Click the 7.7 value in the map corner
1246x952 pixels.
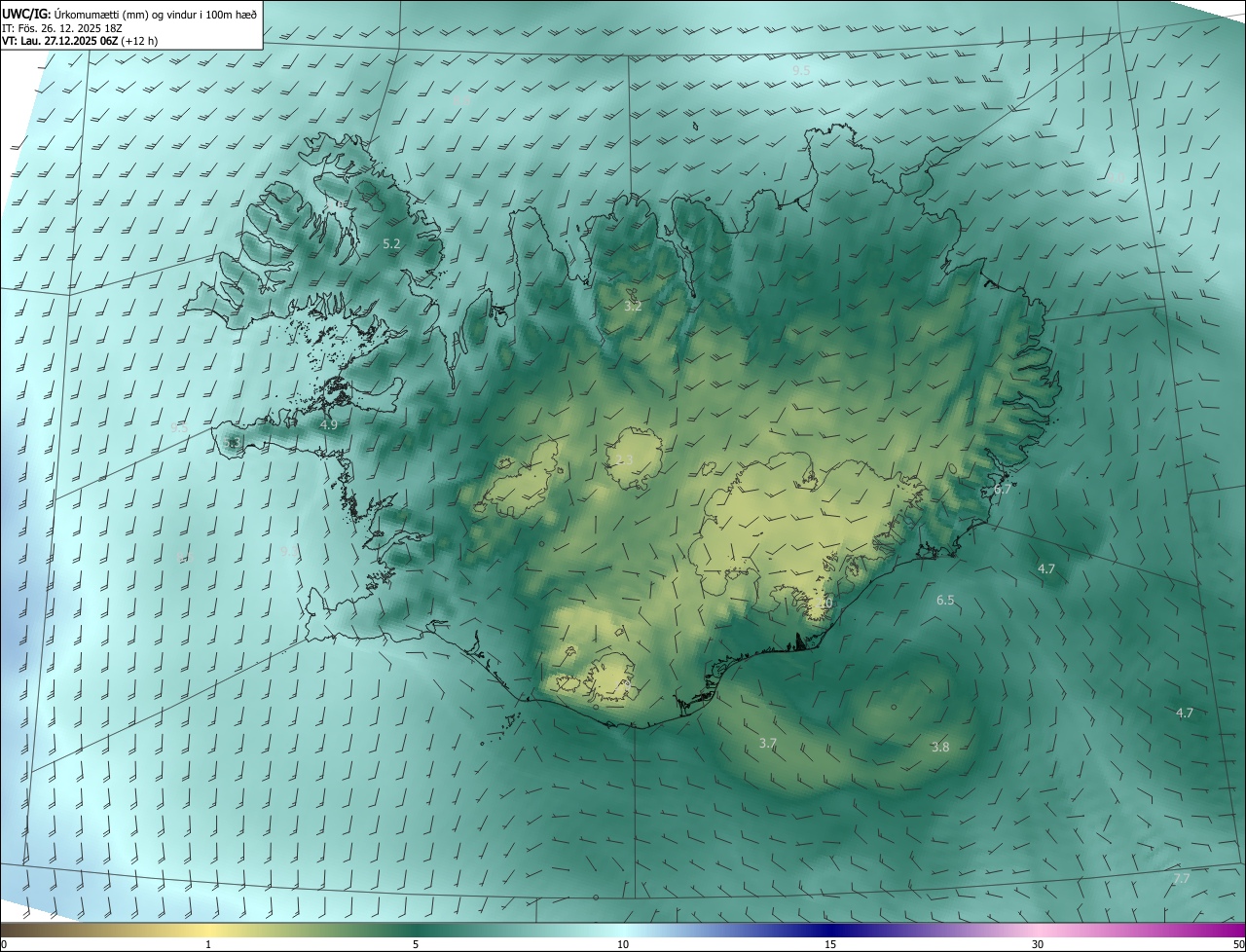(1182, 878)
